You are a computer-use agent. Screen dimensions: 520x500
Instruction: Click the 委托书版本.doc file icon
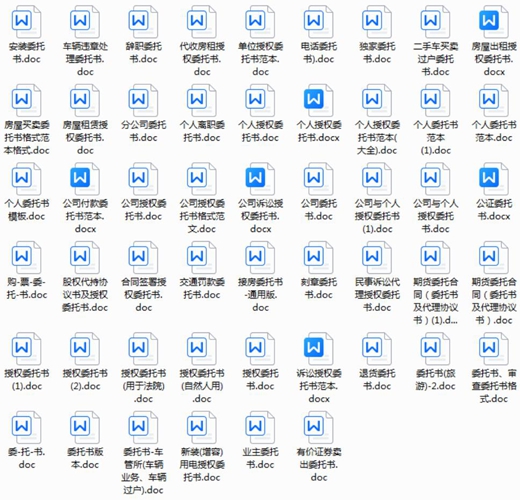[85, 427]
